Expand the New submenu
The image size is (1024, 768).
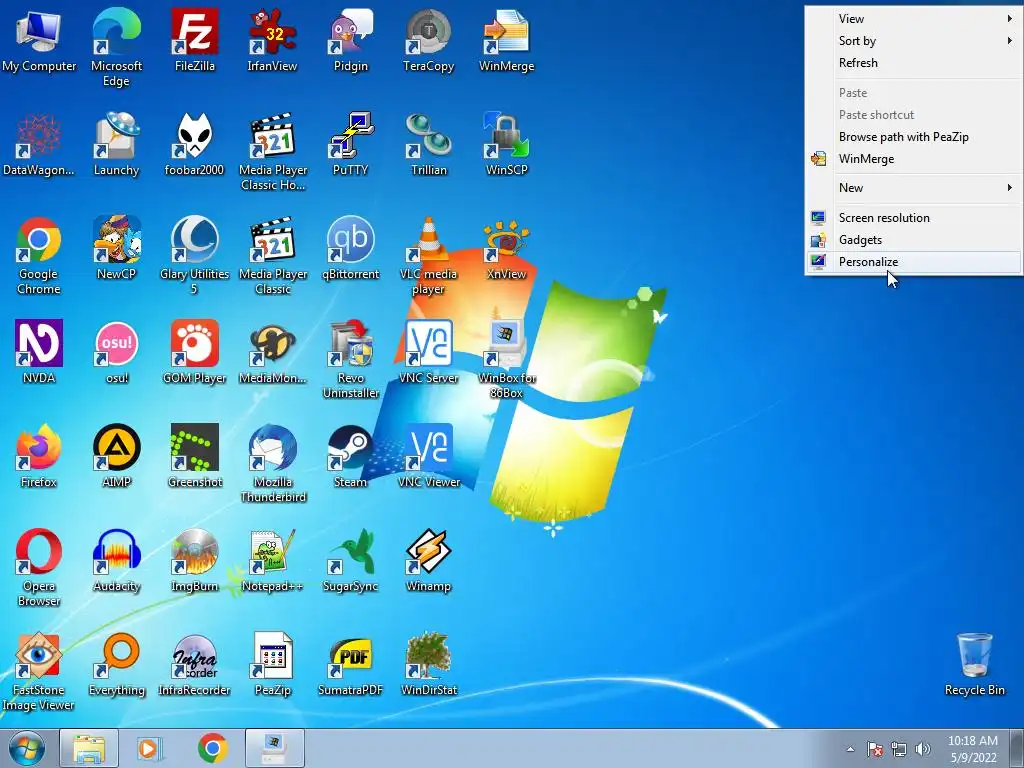pos(914,187)
